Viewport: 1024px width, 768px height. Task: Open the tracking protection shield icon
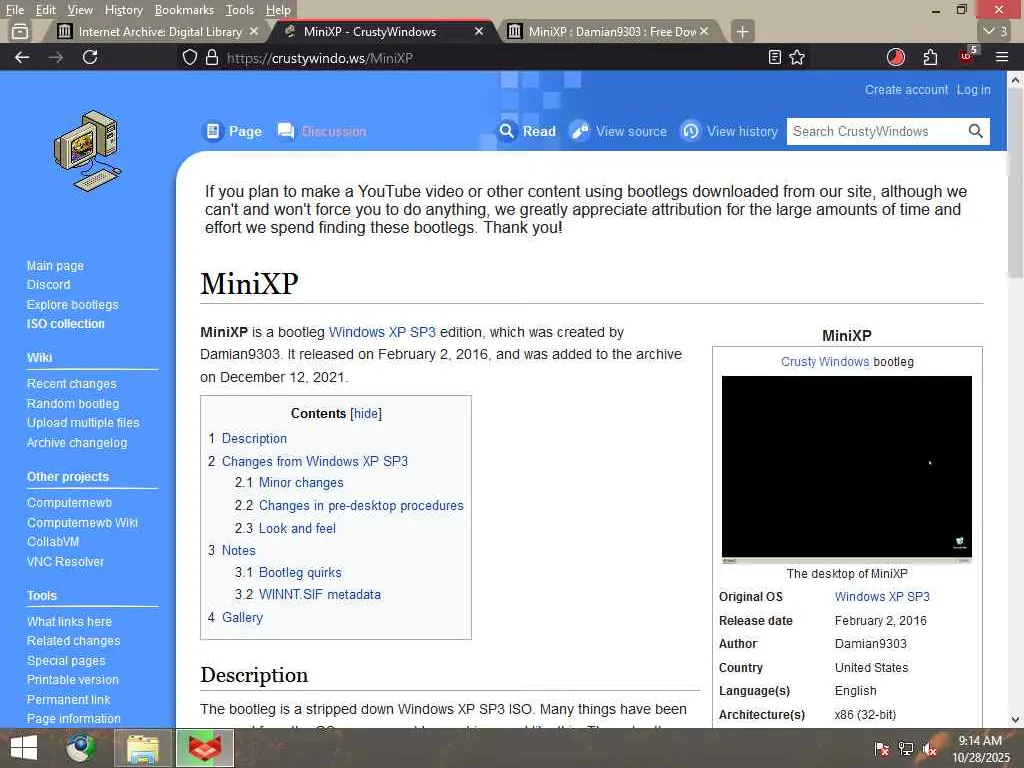pos(189,57)
